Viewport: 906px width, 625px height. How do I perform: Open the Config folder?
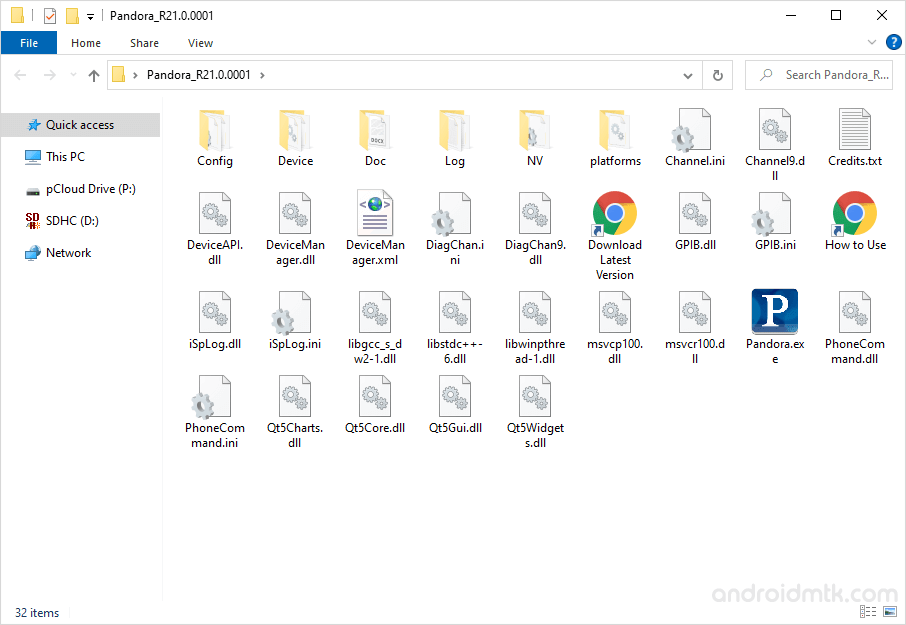[x=215, y=130]
